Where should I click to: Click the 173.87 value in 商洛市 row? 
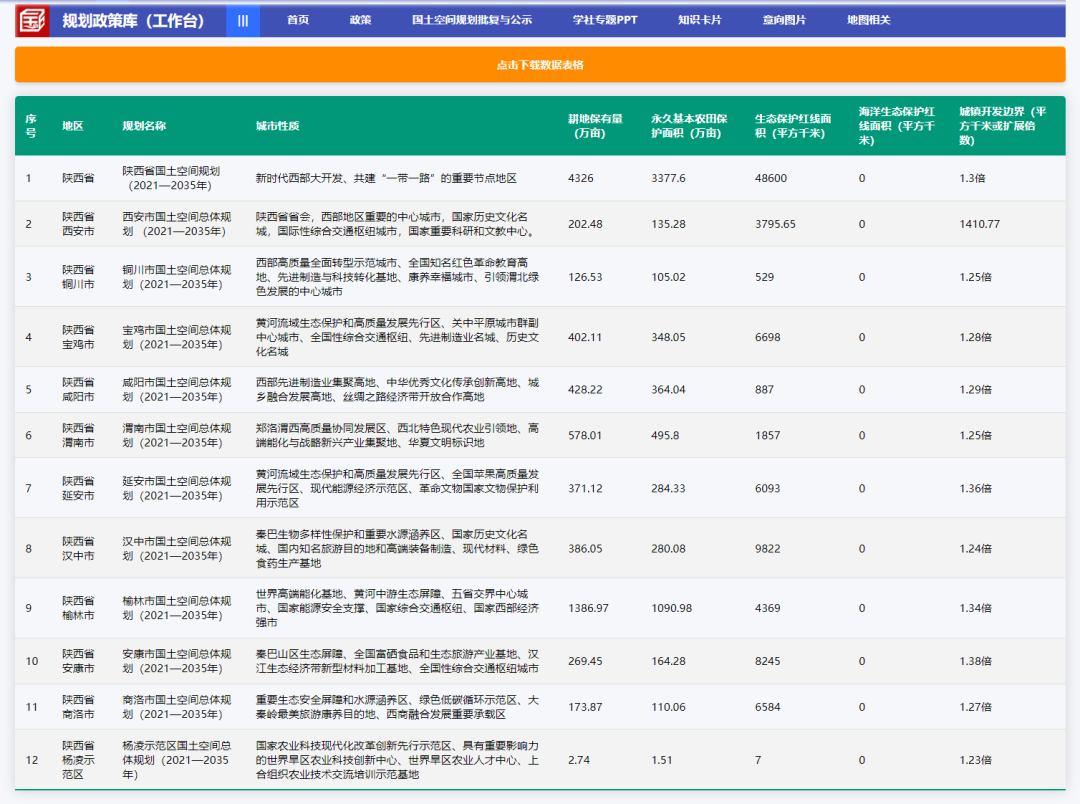point(585,707)
